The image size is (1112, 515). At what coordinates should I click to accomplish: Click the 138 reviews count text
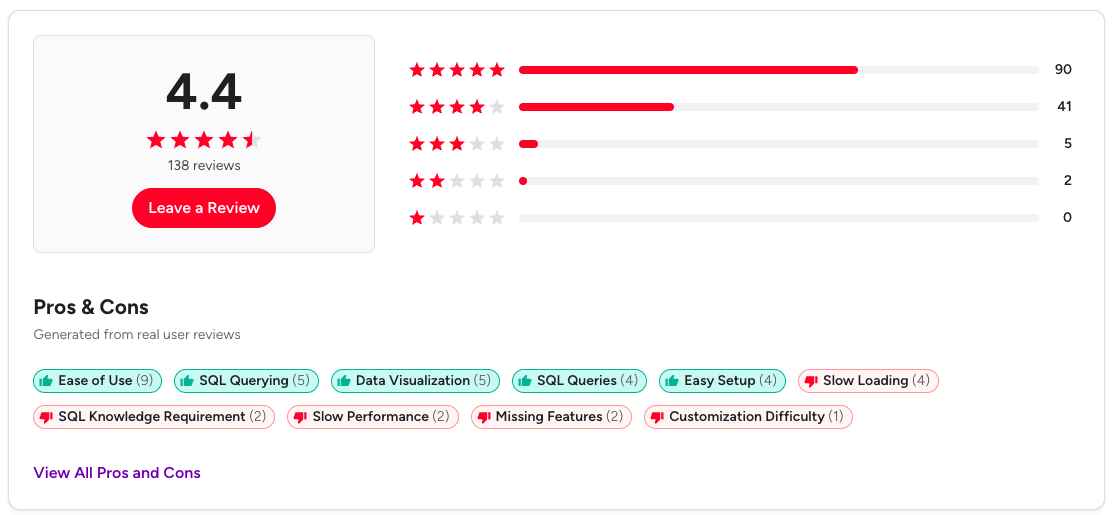click(x=204, y=165)
